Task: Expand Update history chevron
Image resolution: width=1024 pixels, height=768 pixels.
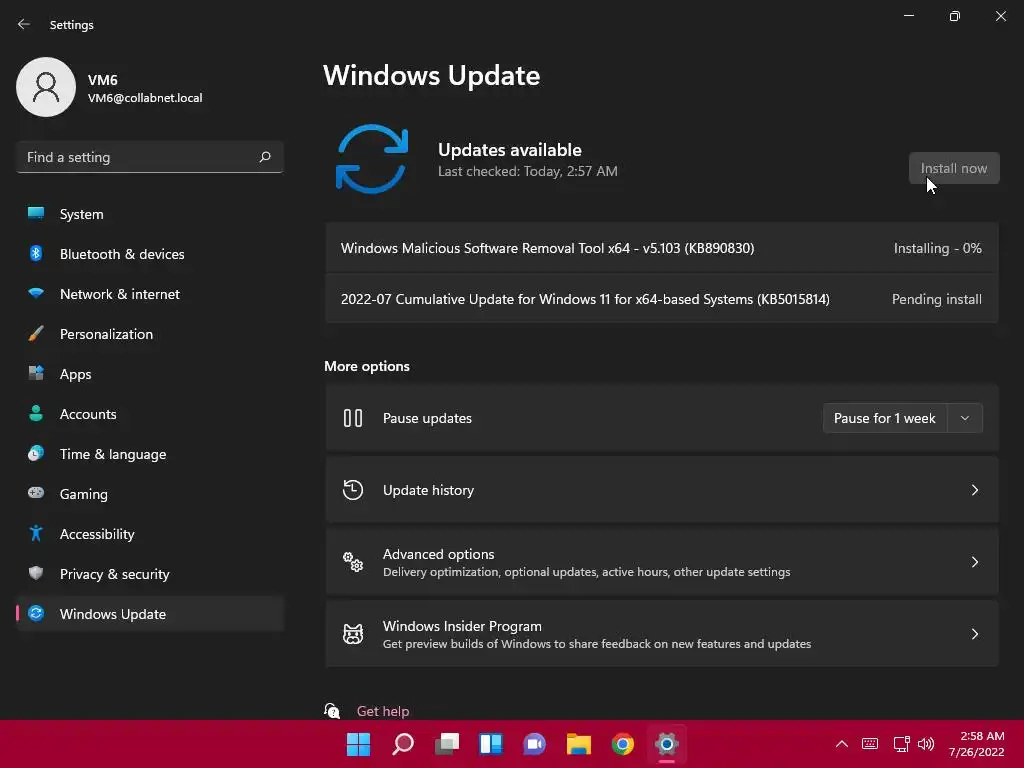Action: click(x=974, y=490)
